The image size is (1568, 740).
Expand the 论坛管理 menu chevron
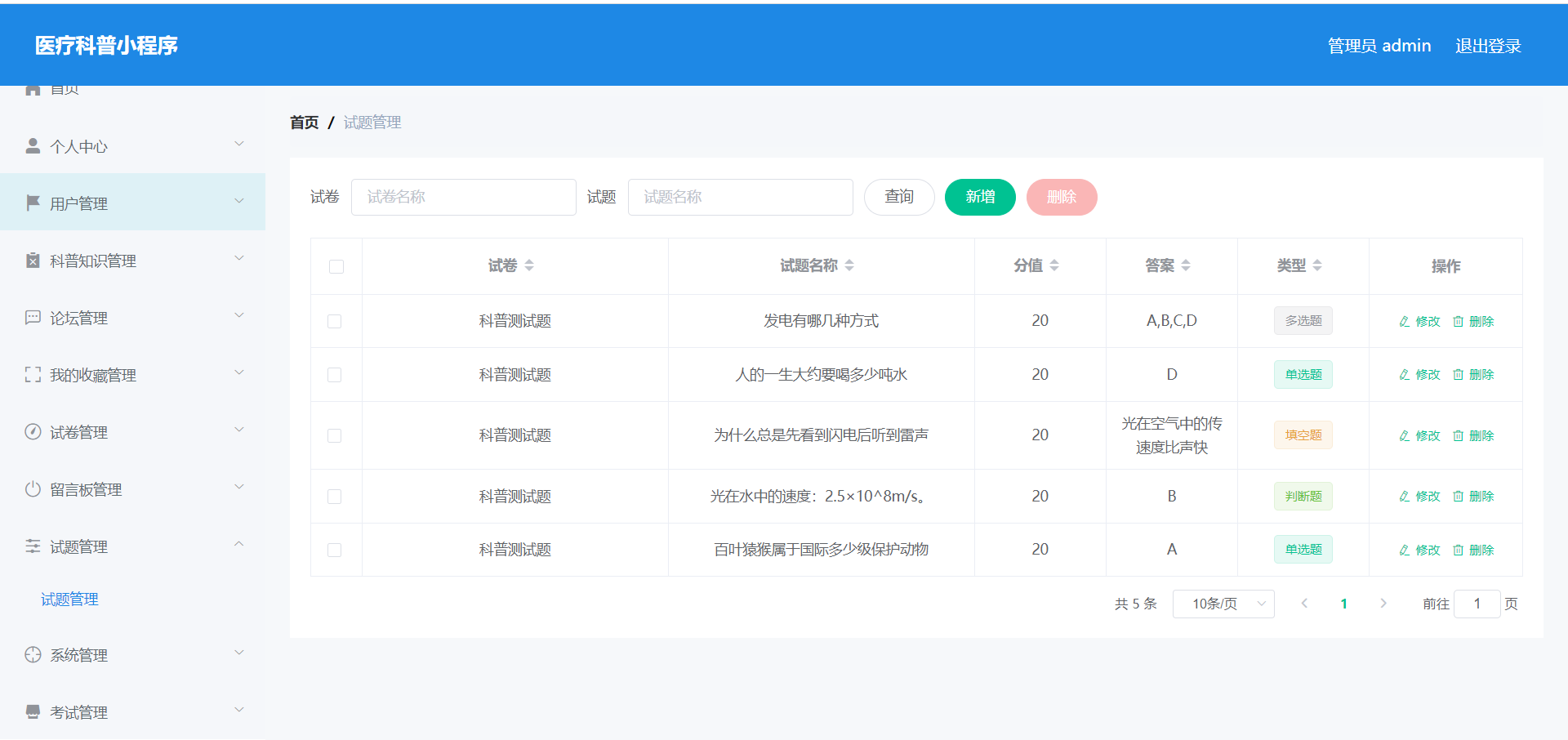click(239, 315)
